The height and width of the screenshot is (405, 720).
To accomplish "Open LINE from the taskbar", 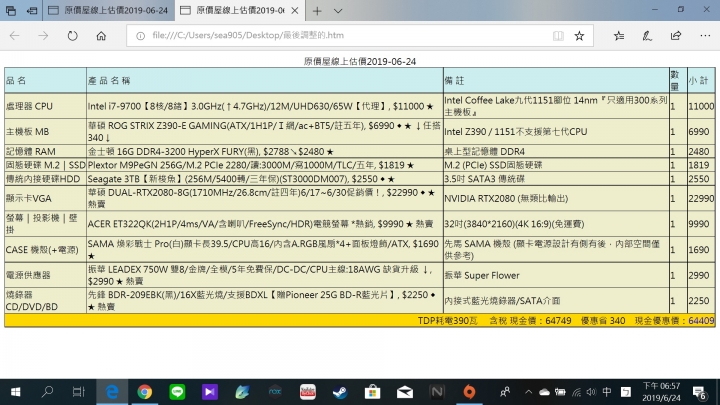I will [177, 392].
